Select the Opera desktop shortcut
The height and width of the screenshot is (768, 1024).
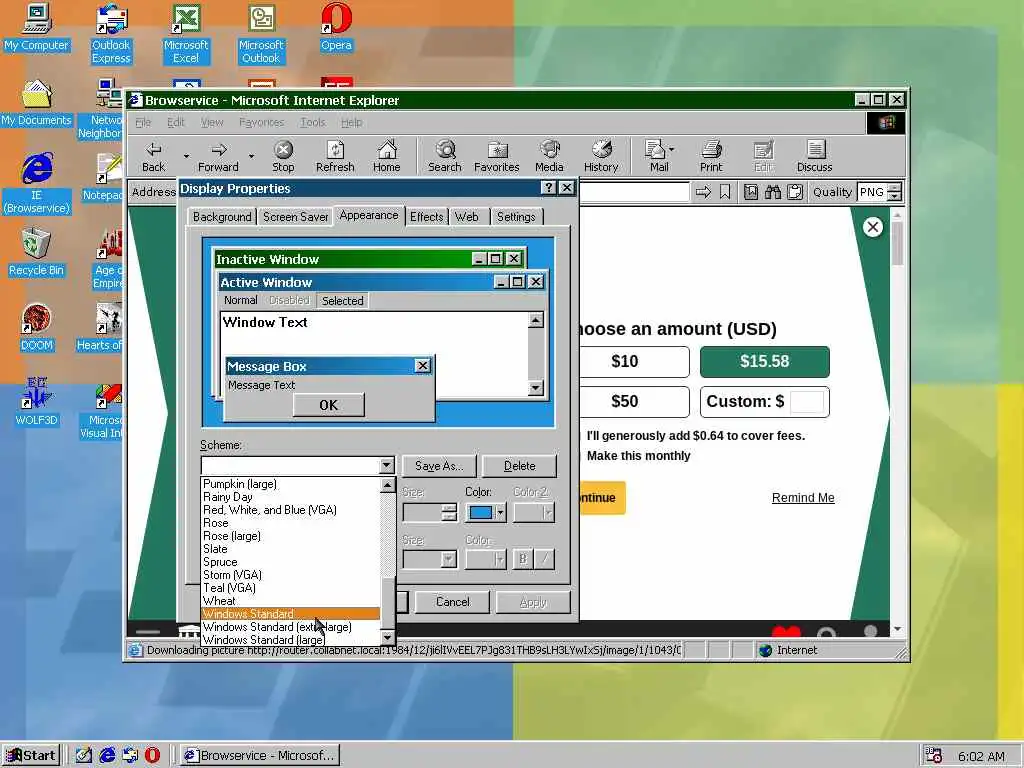click(x=336, y=27)
